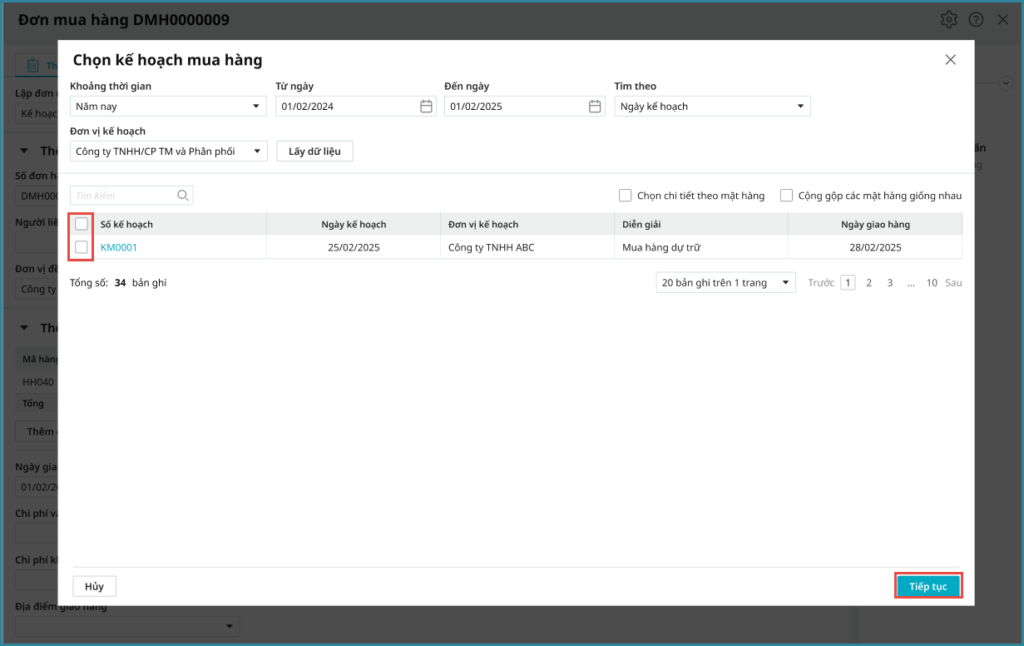Tick the select-all checkbox in table header
The image size is (1024, 646).
coord(82,224)
